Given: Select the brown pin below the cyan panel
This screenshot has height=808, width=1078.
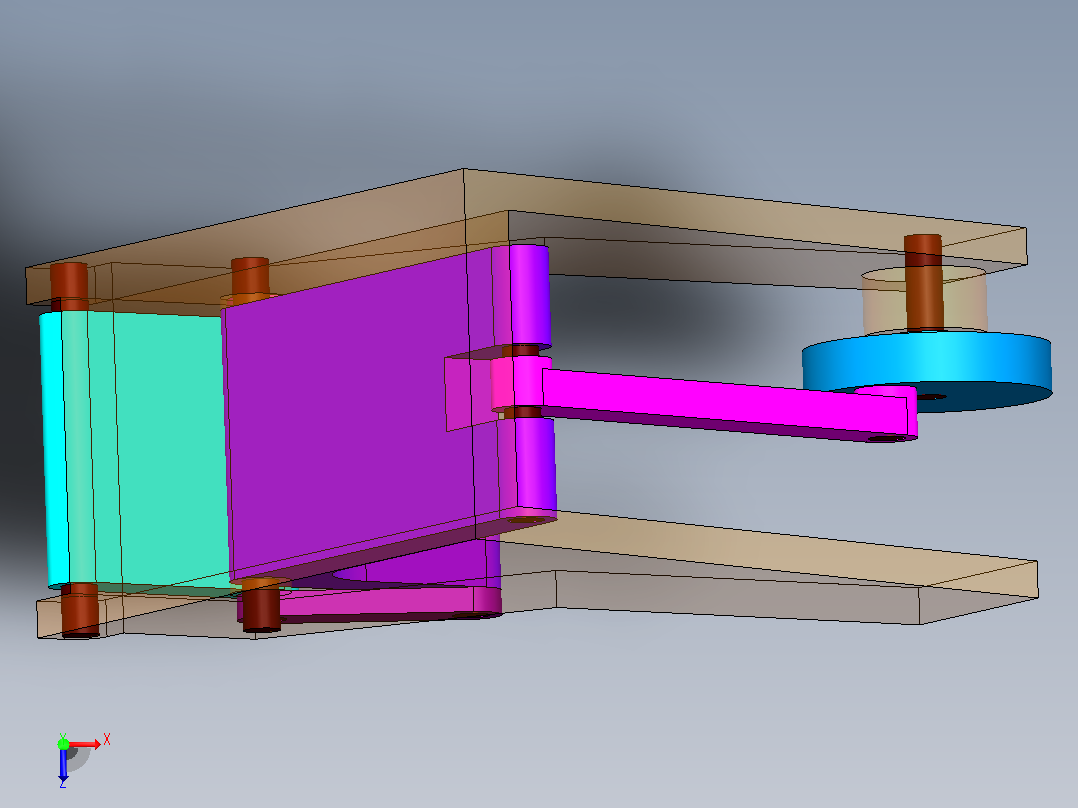Looking at the screenshot, I should [80, 610].
